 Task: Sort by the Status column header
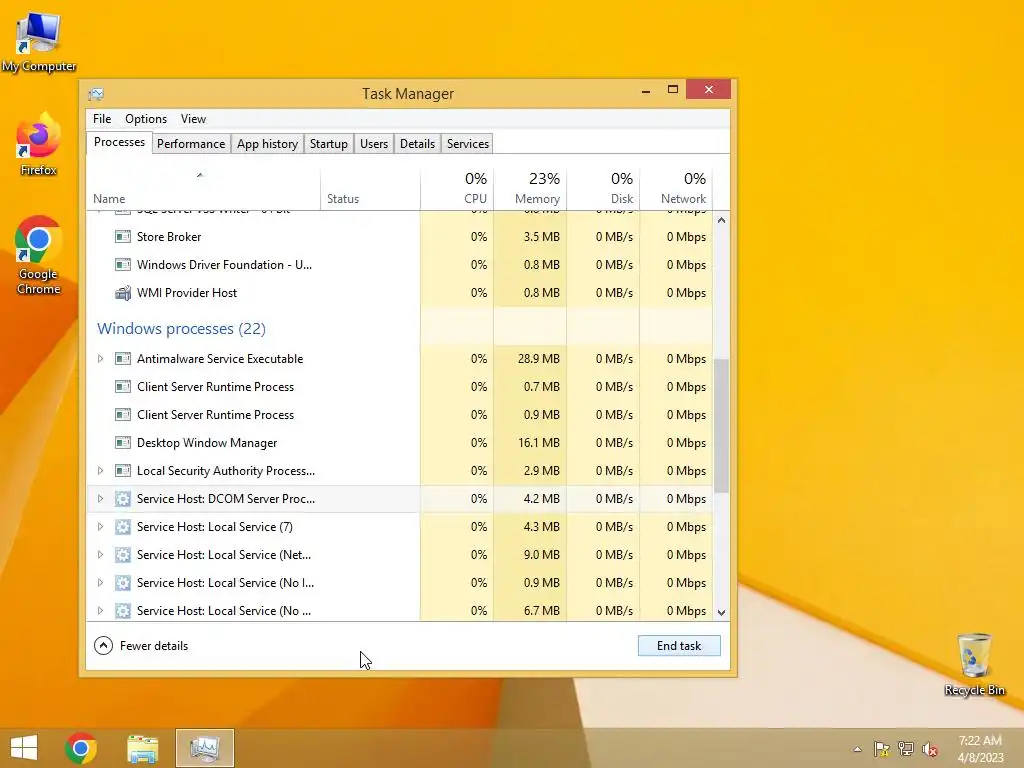(x=370, y=189)
